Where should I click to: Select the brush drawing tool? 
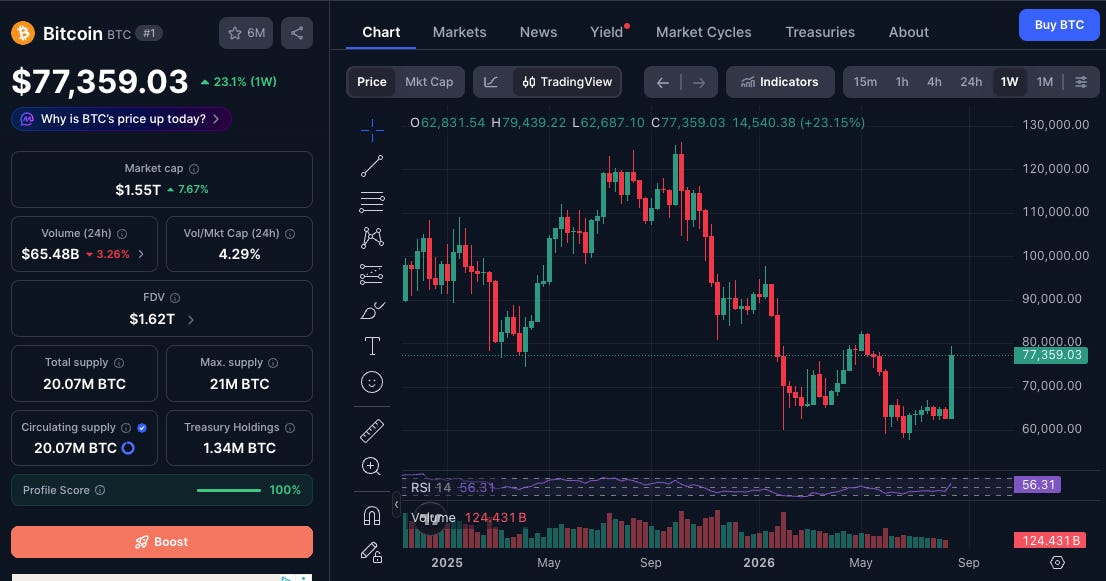(x=372, y=310)
